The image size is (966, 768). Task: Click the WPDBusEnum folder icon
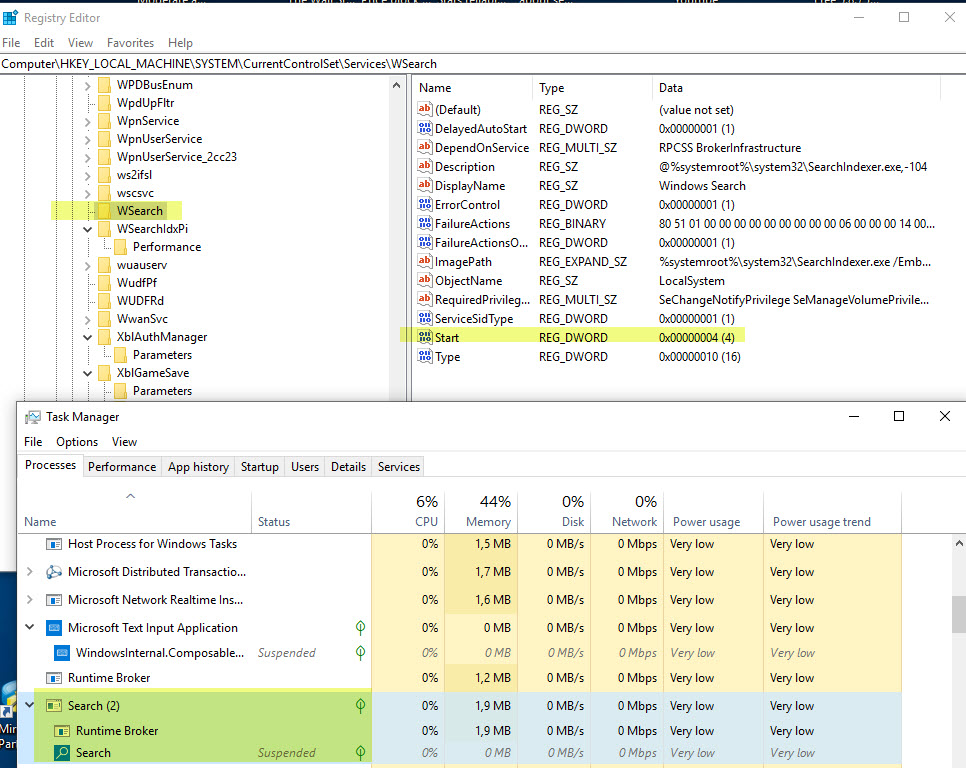tap(105, 85)
